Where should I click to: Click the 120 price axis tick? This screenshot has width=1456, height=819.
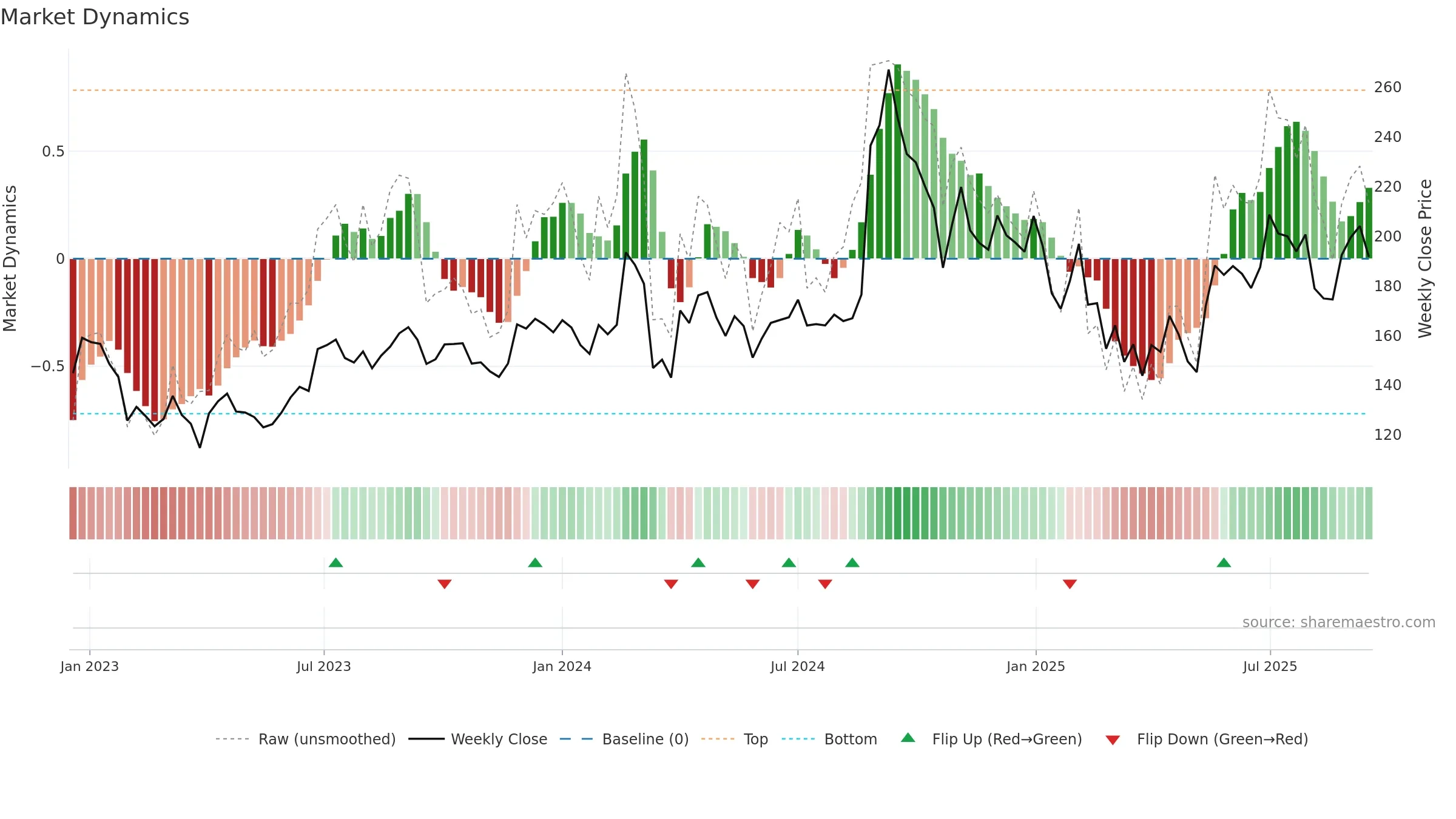[1388, 435]
